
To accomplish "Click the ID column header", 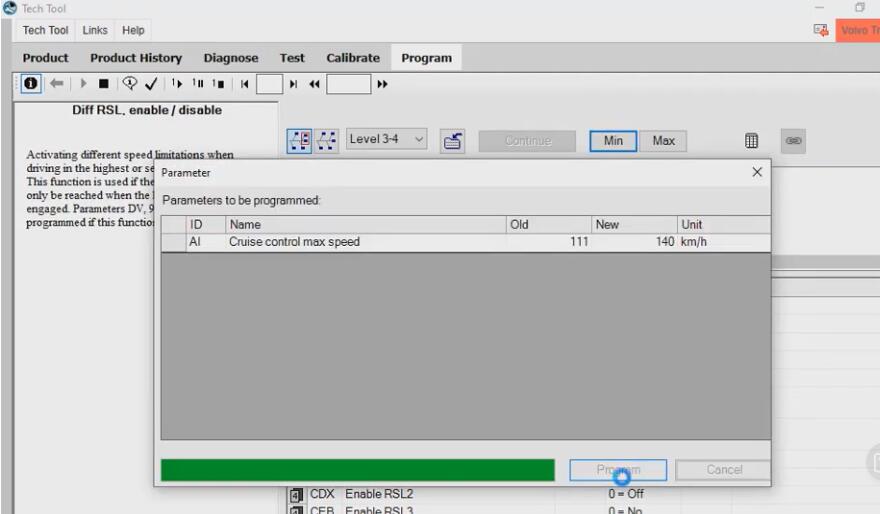I will tap(205, 224).
